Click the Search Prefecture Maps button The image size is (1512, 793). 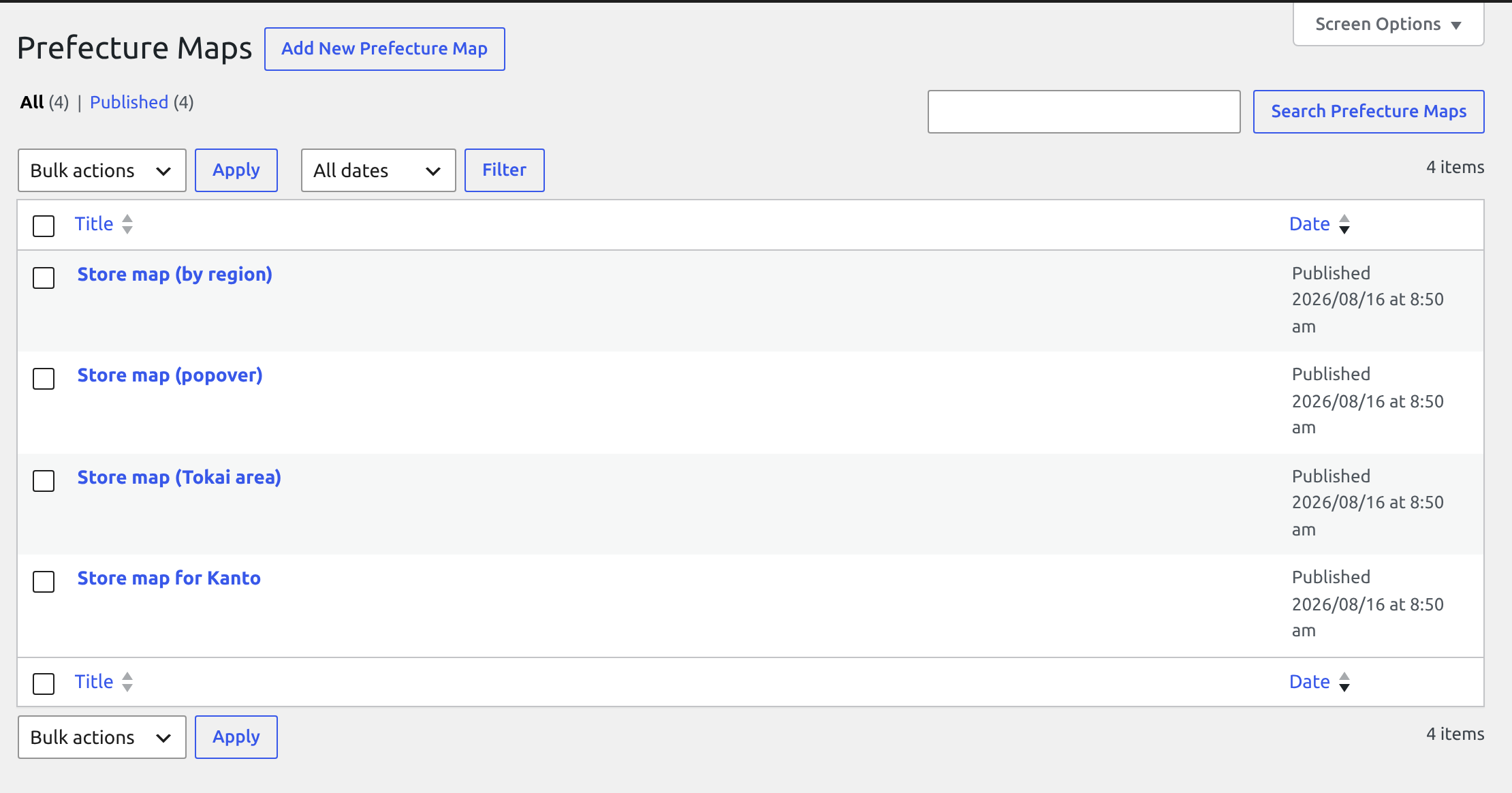[1369, 112]
